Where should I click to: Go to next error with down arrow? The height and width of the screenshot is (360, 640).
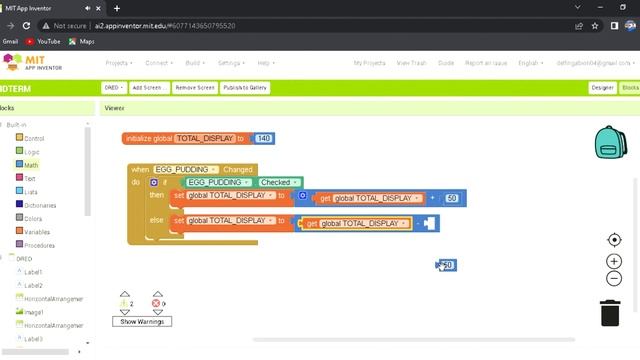(x=158, y=312)
